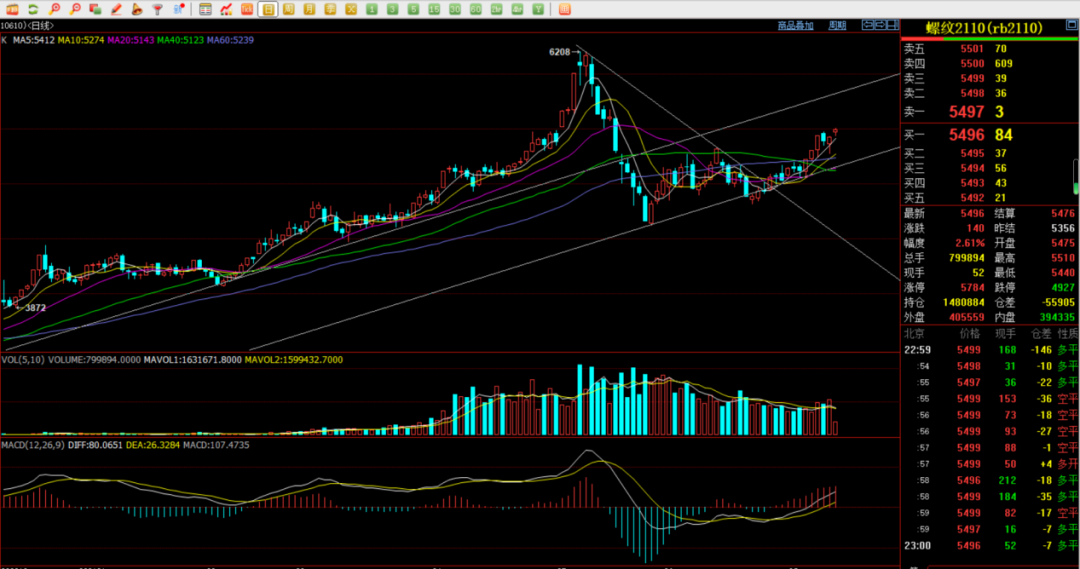Viewport: 1080px width, 569px height.
Task: Click the 幅度 2.61% value
Action: 970,243
